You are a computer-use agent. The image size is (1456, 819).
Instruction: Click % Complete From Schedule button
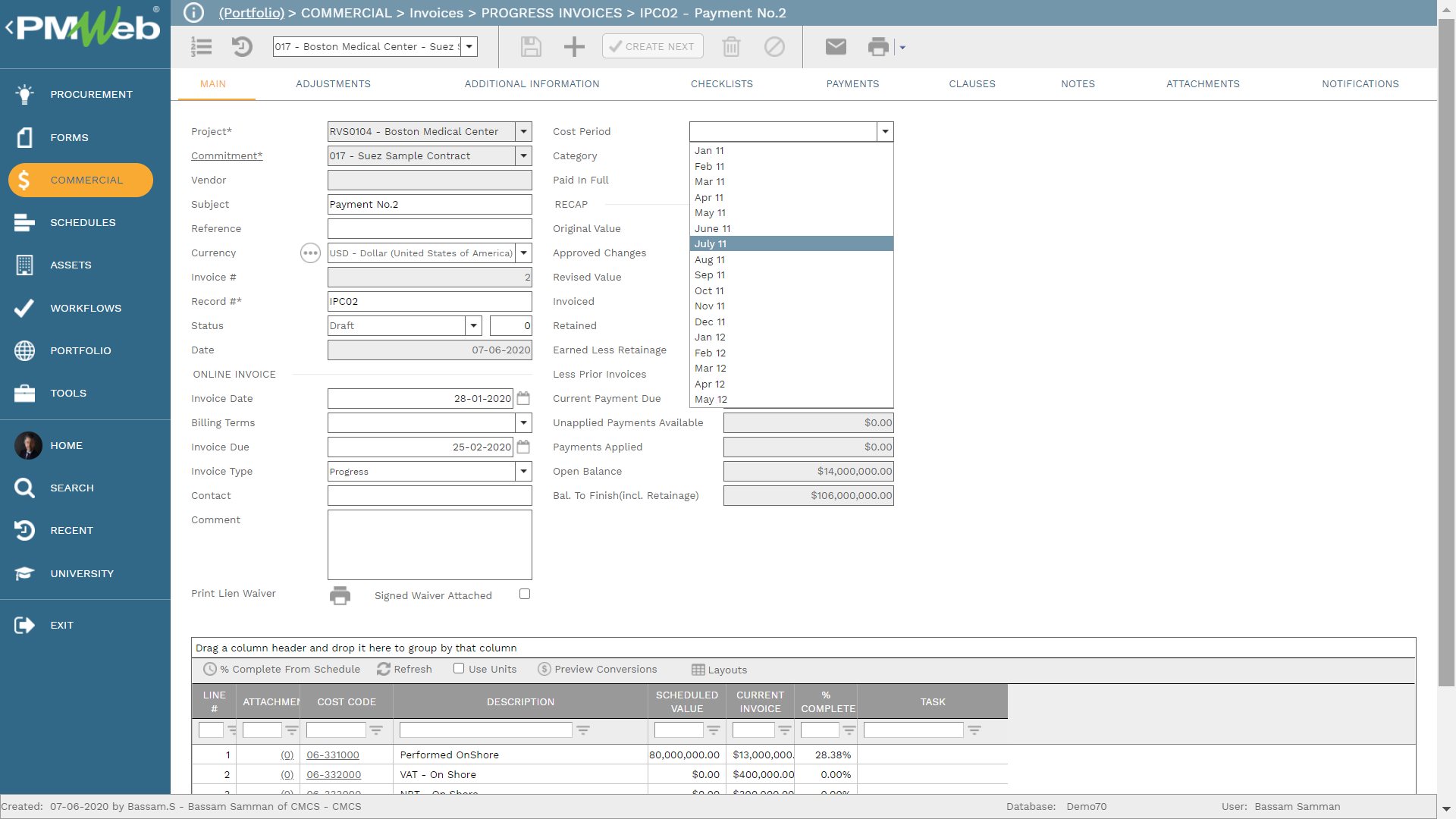282,670
